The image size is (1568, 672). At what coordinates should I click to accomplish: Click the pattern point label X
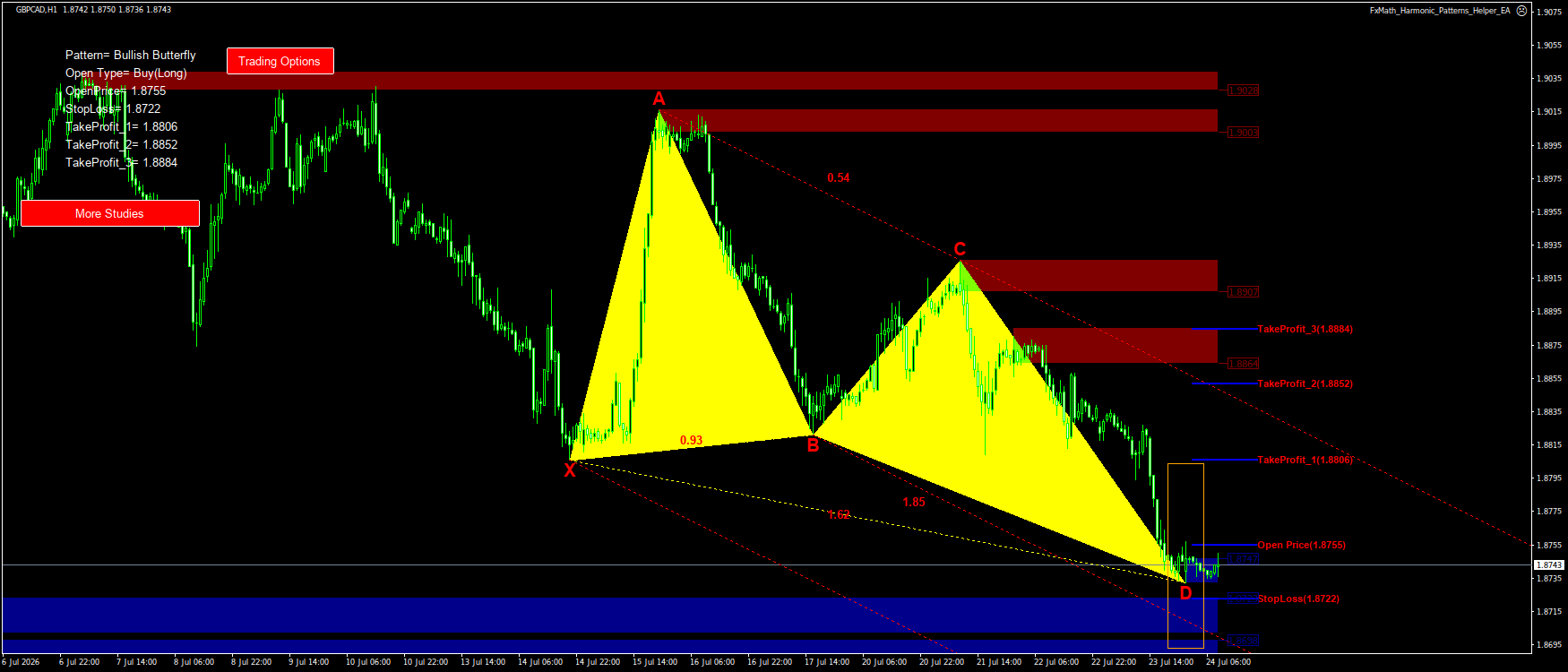click(x=570, y=470)
